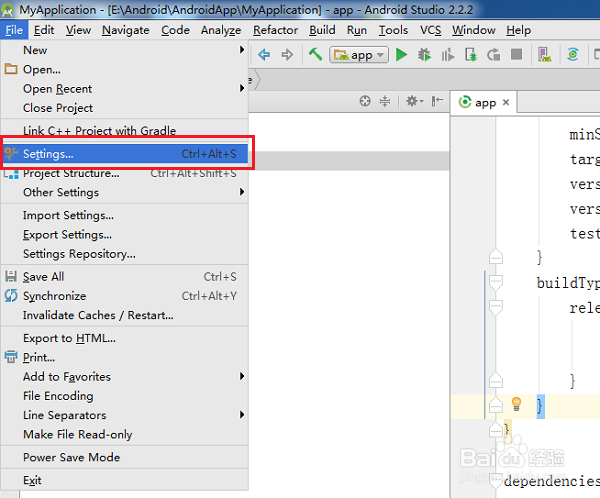
Task: Select Make File Read-only
Action: (125, 434)
